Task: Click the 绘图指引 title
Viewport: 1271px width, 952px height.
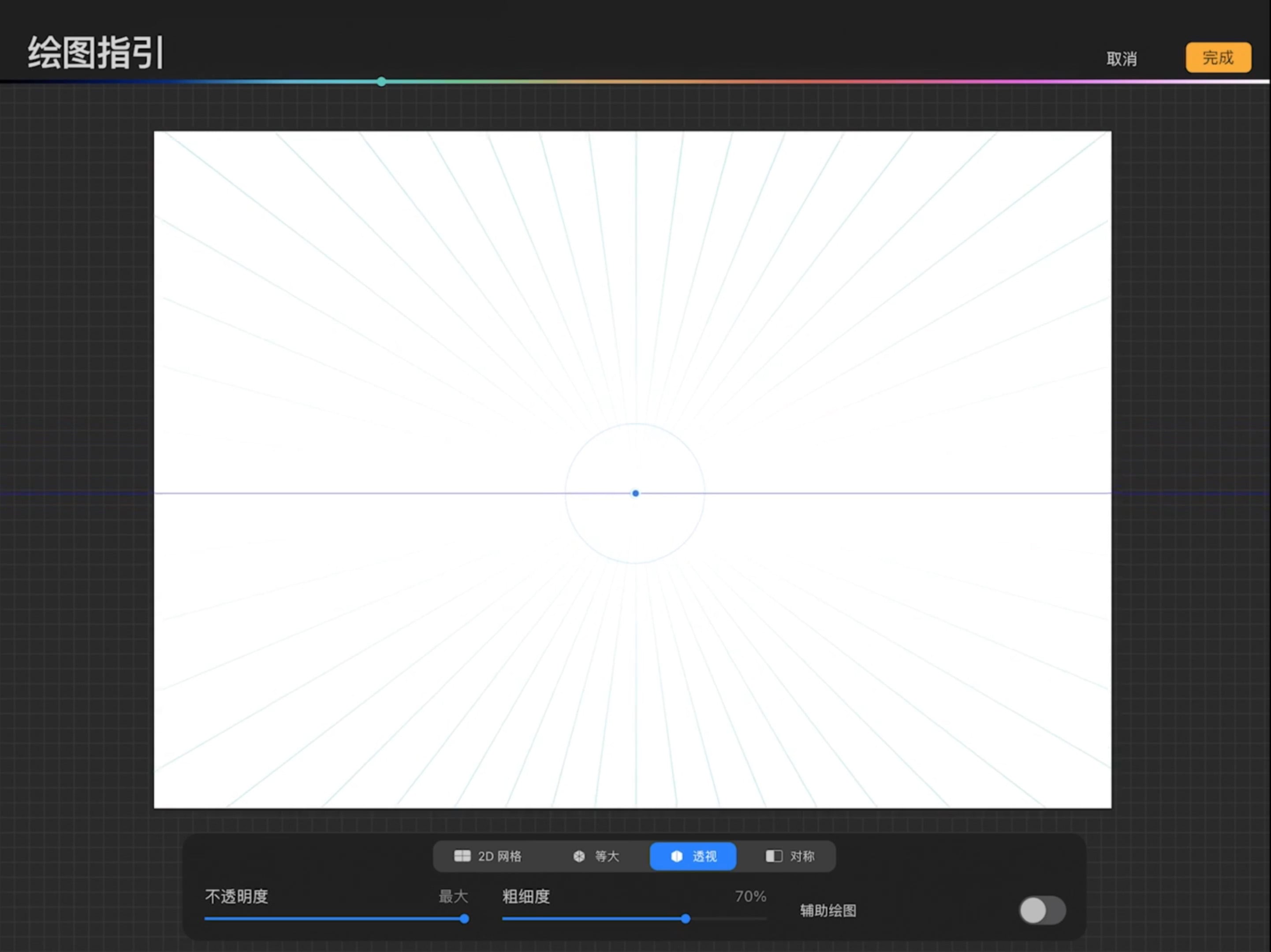Action: 96,53
